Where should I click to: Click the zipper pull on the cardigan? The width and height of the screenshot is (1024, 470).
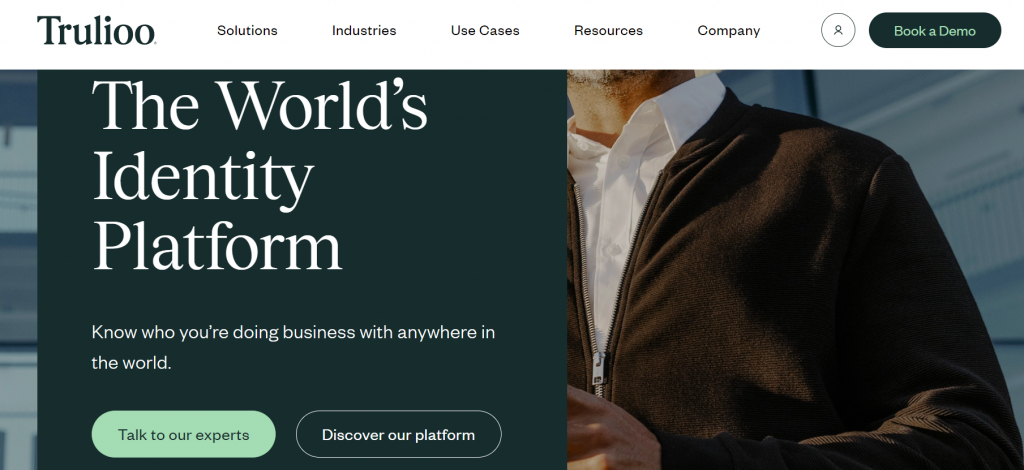pyautogui.click(x=597, y=367)
